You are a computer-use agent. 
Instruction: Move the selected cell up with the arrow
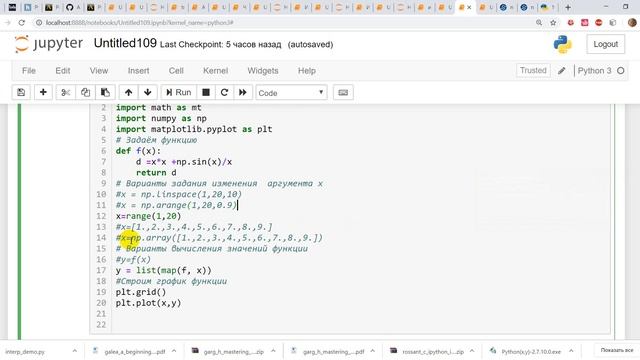[x=129, y=93]
